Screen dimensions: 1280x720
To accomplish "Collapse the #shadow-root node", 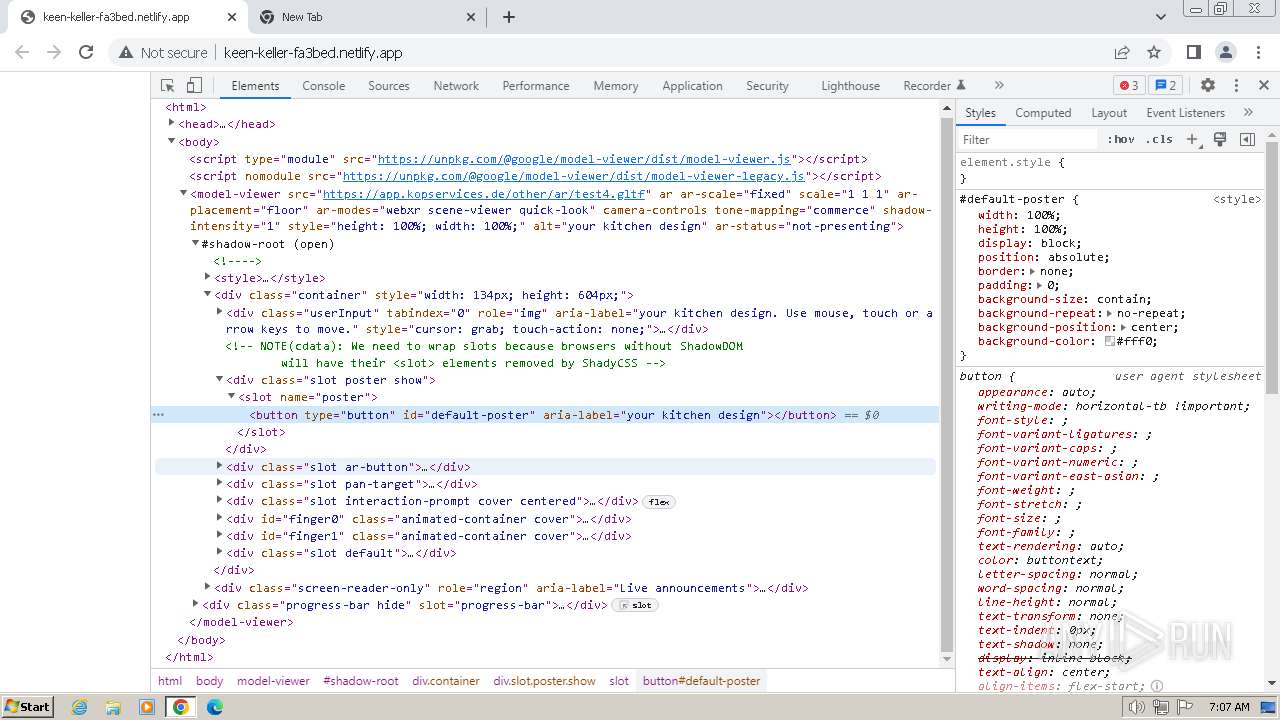I will (196, 243).
